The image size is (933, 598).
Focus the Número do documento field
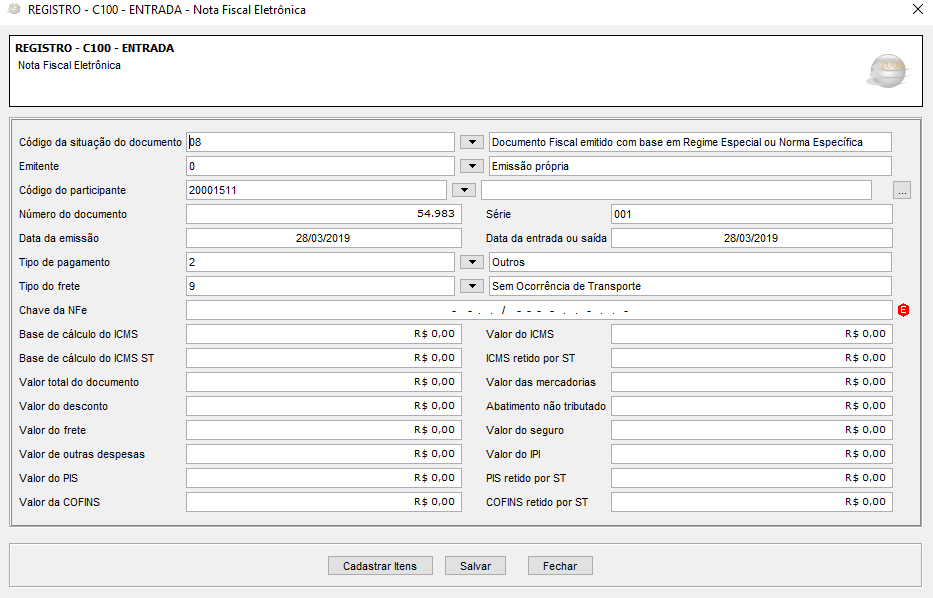click(x=324, y=214)
